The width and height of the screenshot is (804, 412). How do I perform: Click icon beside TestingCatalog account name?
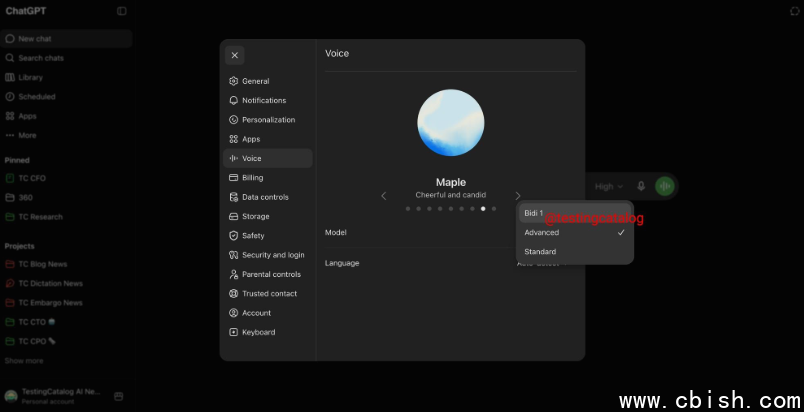point(118,396)
